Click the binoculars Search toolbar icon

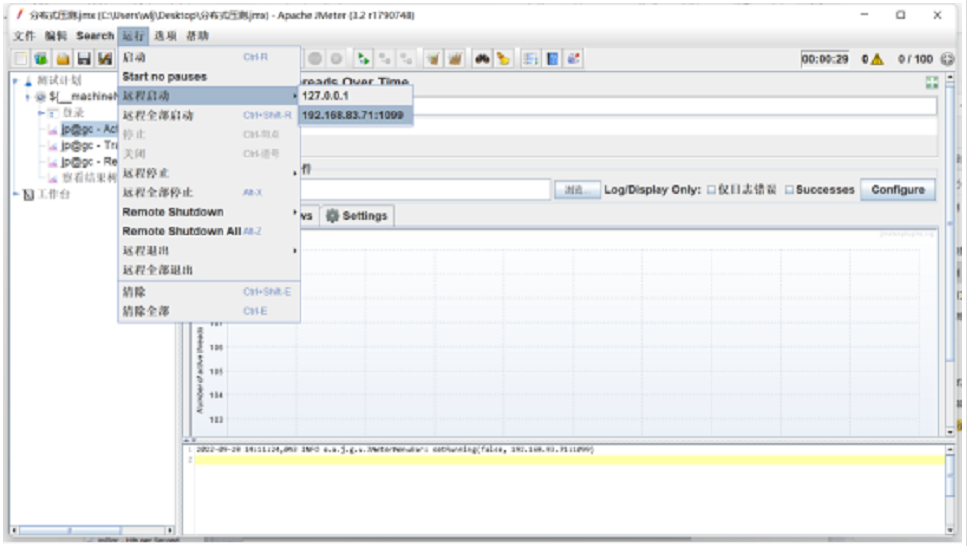pyautogui.click(x=482, y=60)
